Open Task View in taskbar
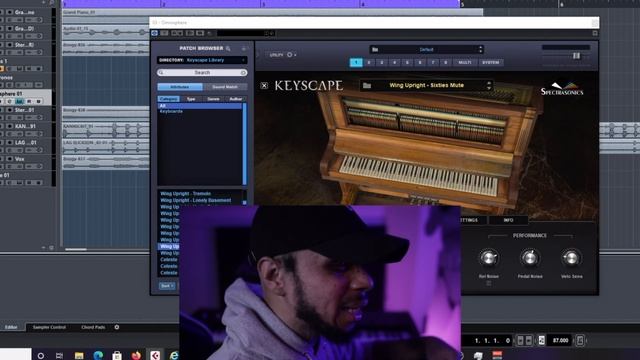 60,356
